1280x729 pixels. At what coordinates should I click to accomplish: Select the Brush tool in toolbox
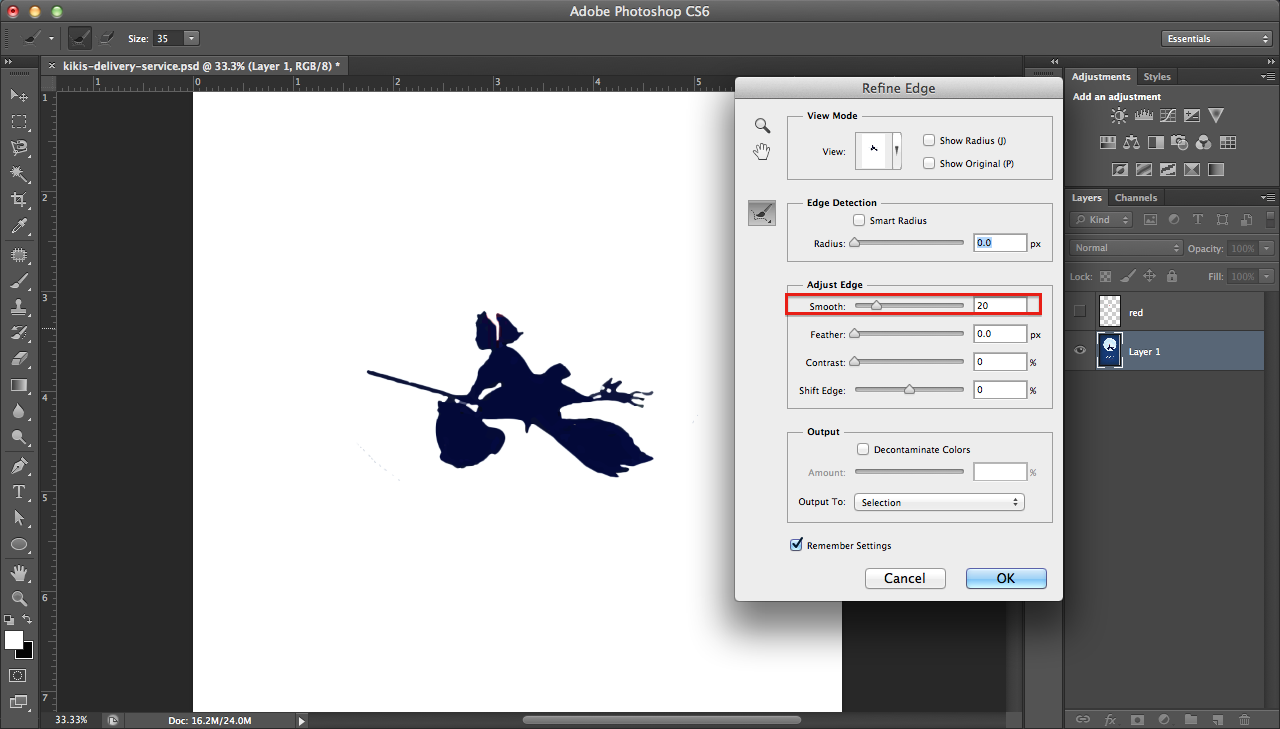click(19, 282)
